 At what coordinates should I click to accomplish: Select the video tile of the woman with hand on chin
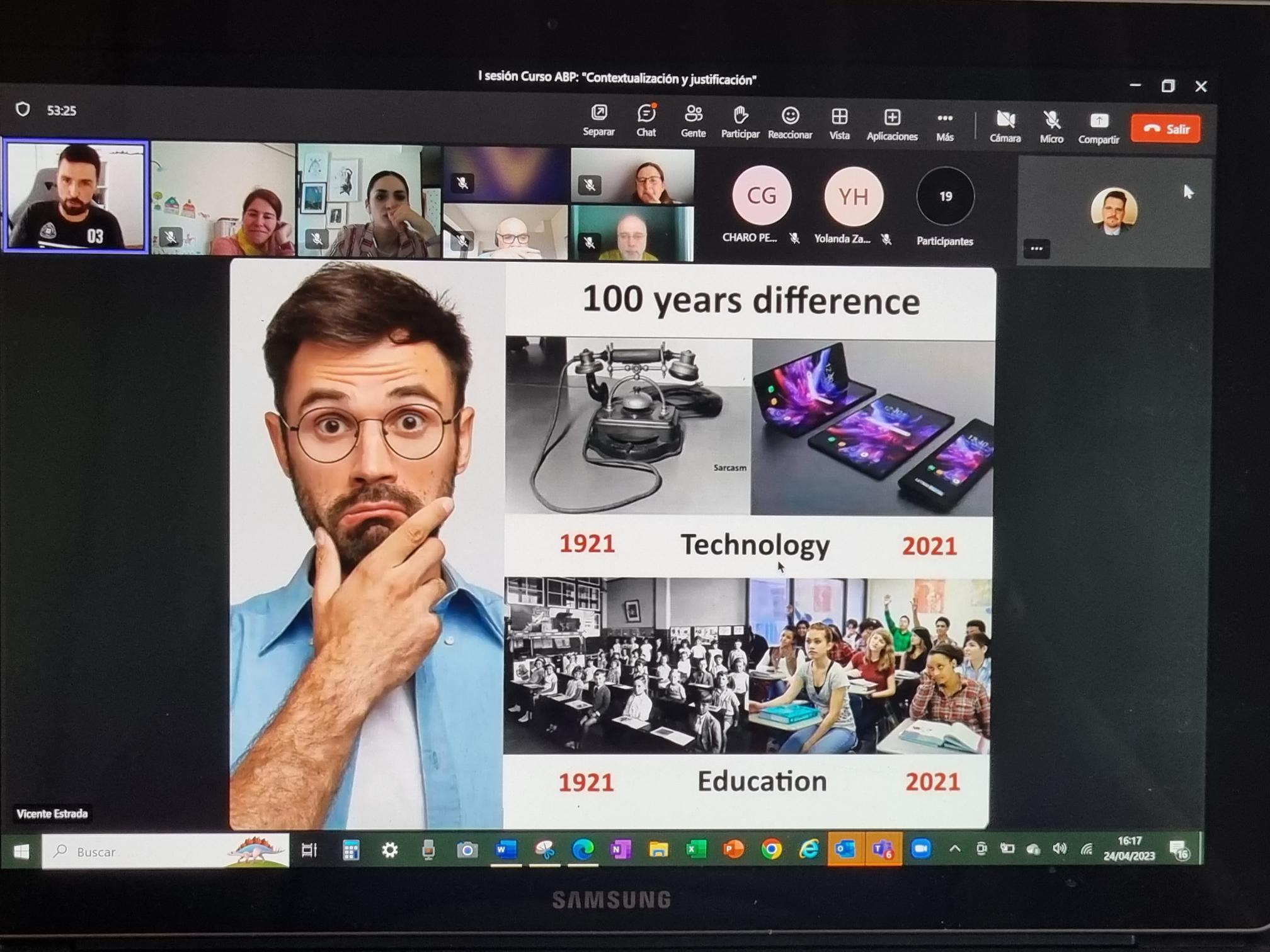369,201
